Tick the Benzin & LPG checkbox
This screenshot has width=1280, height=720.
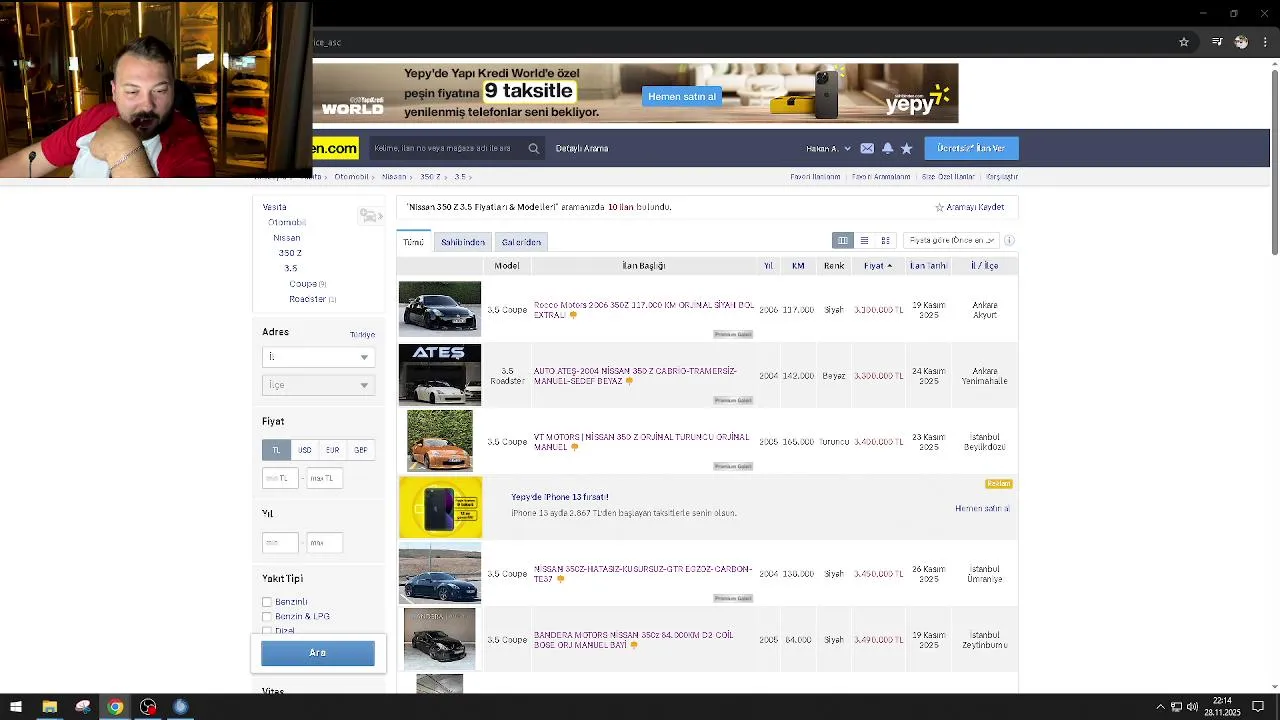point(267,617)
